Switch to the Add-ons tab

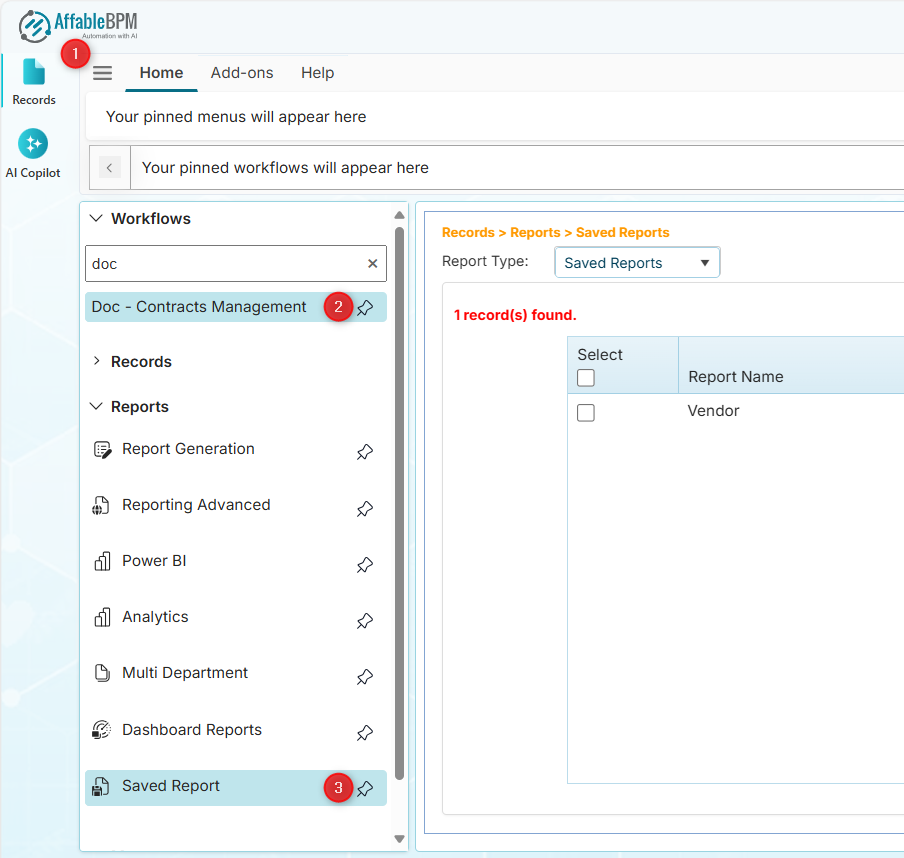242,72
